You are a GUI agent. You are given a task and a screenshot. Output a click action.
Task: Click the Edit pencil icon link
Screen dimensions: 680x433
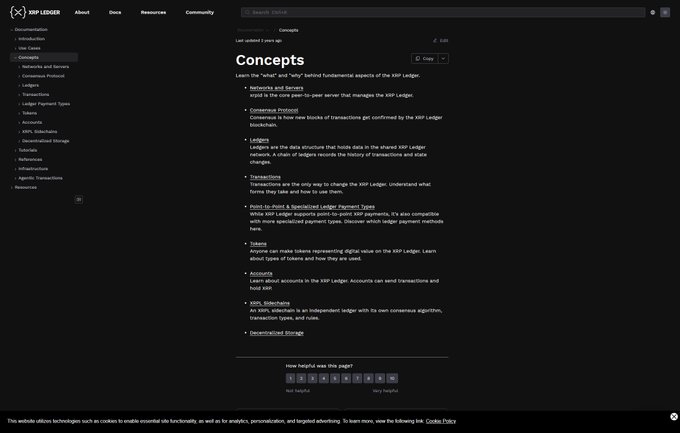point(440,40)
